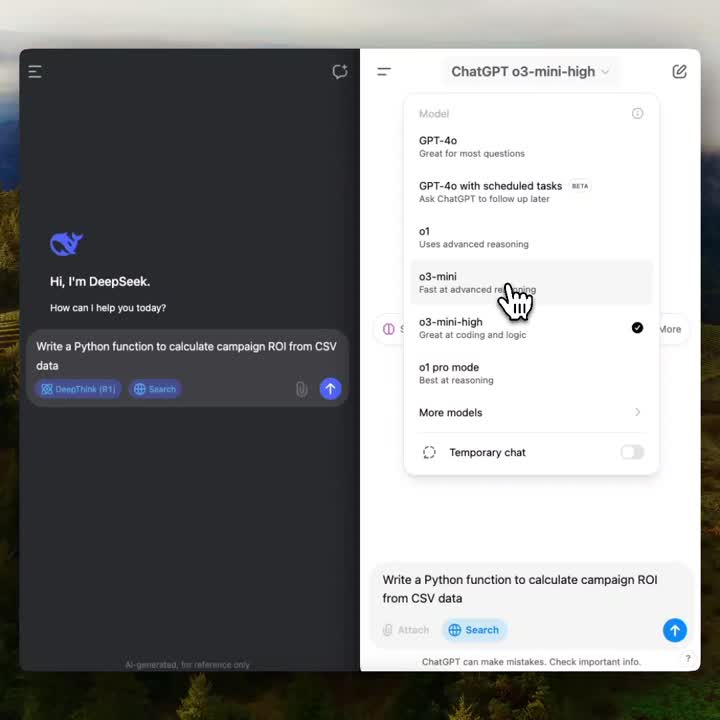Image resolution: width=720 pixels, height=720 pixels.
Task: Open the DeepSeek sidebar menu icon
Action: pos(35,72)
